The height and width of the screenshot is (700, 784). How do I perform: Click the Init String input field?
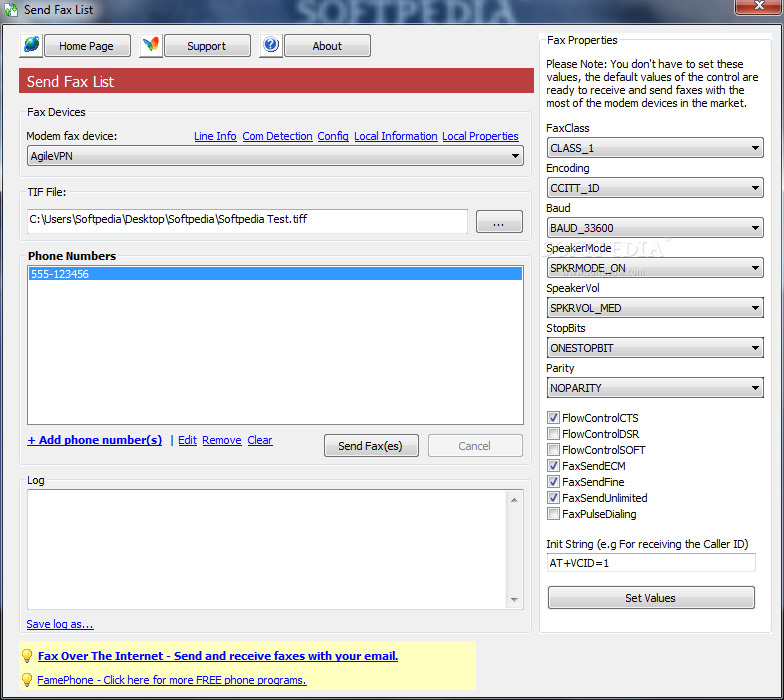point(651,563)
